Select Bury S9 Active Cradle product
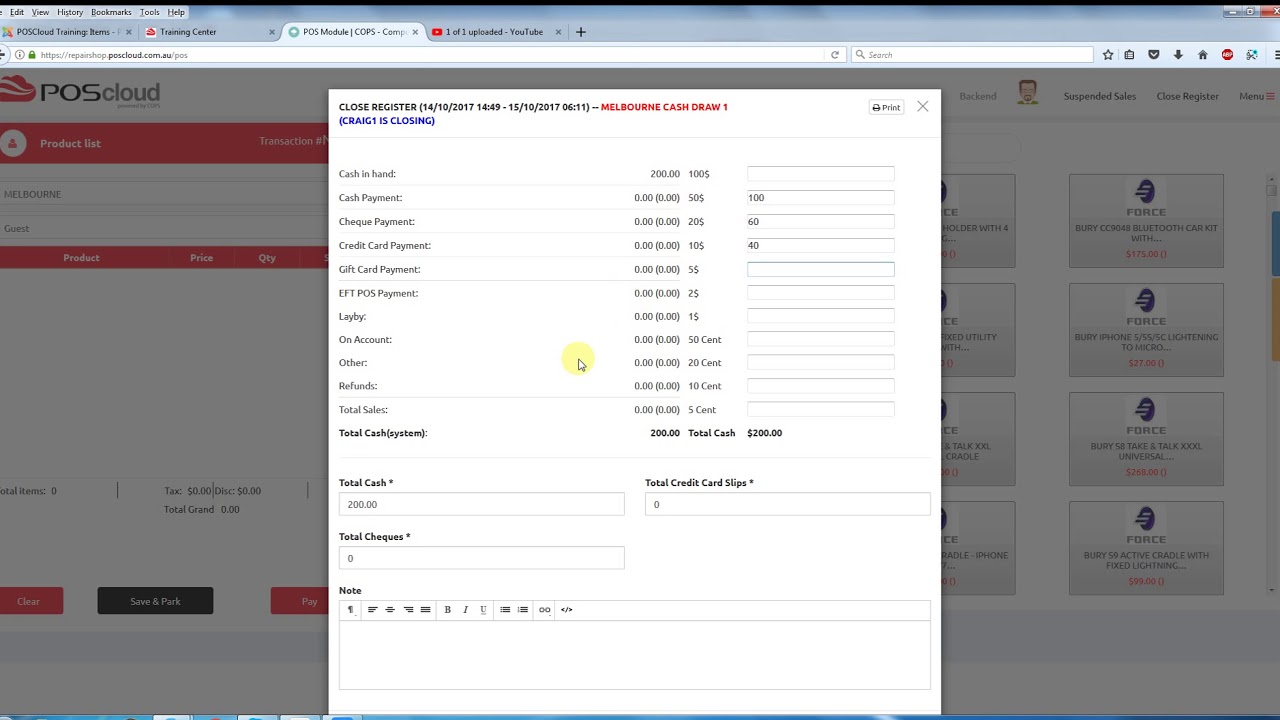The image size is (1280, 720). tap(1146, 548)
